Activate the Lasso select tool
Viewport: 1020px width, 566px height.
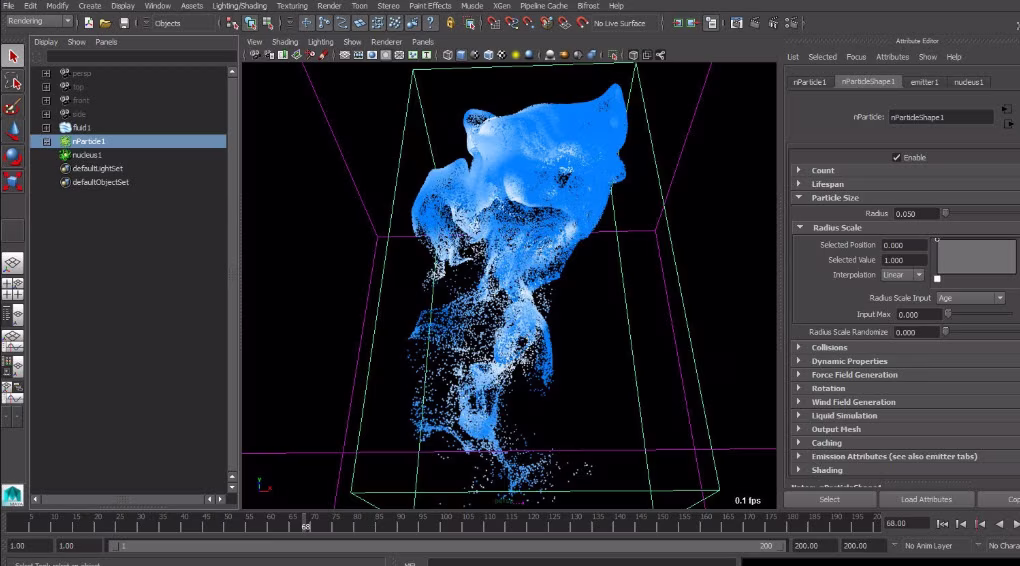(13, 82)
